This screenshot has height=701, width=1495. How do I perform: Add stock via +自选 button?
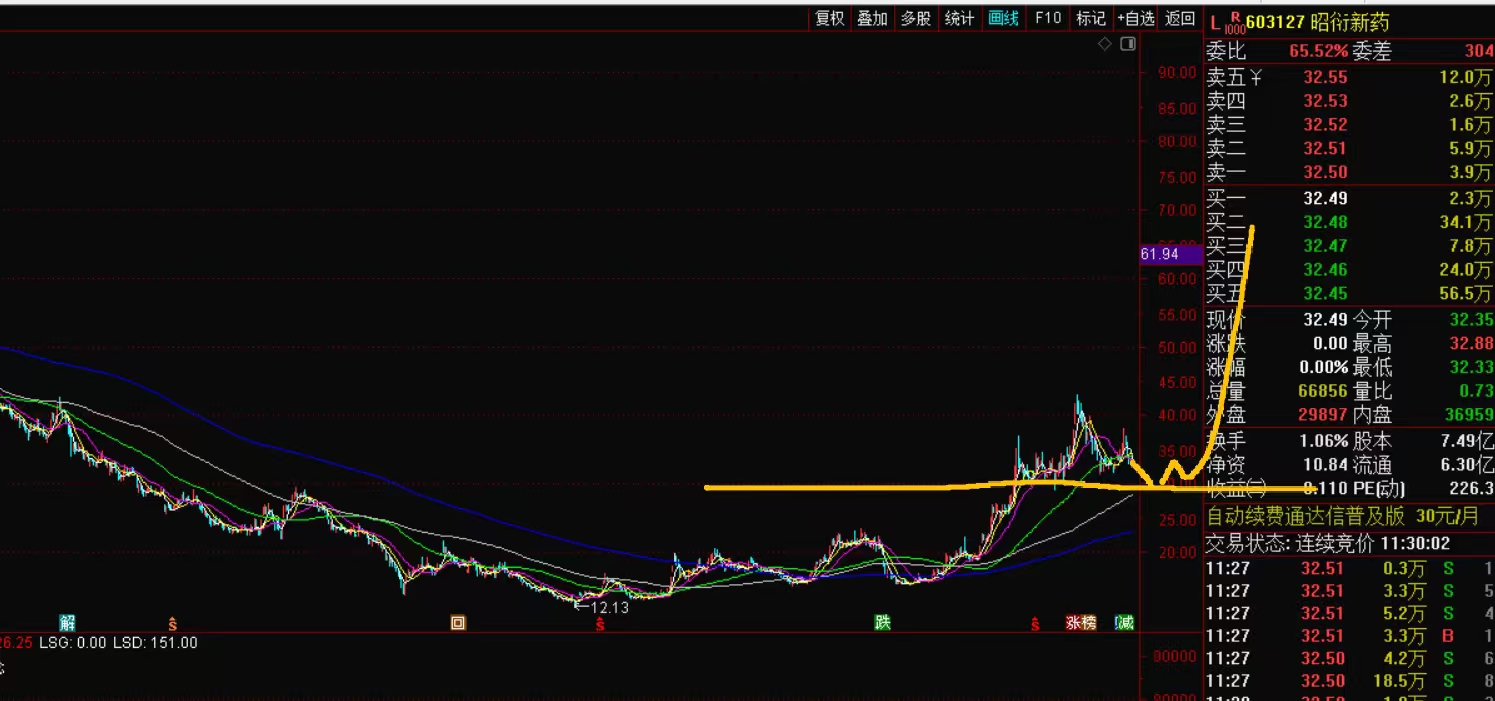[x=1136, y=18]
